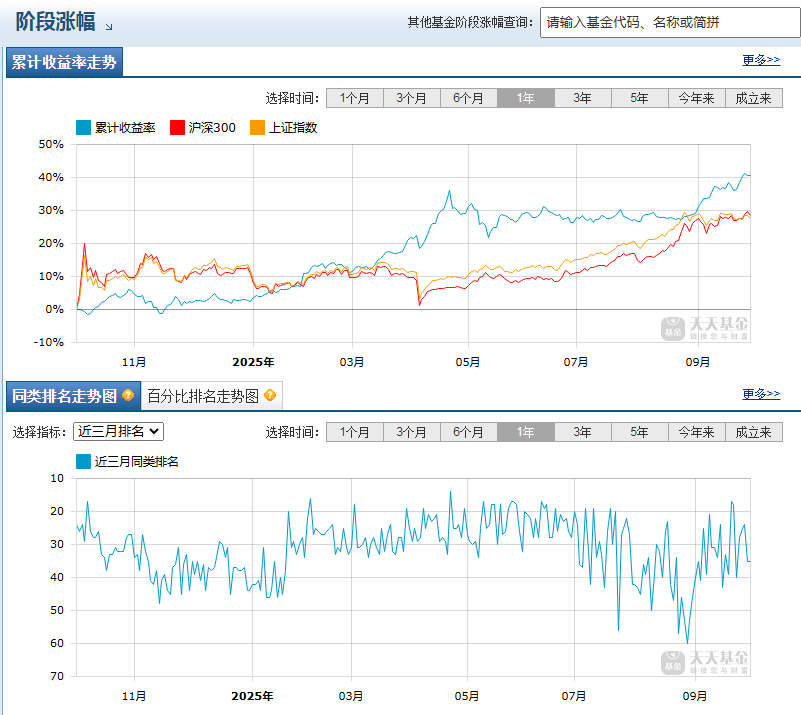Toggle the 近三月同类排名 legend swatch
801x715 pixels.
point(83,461)
